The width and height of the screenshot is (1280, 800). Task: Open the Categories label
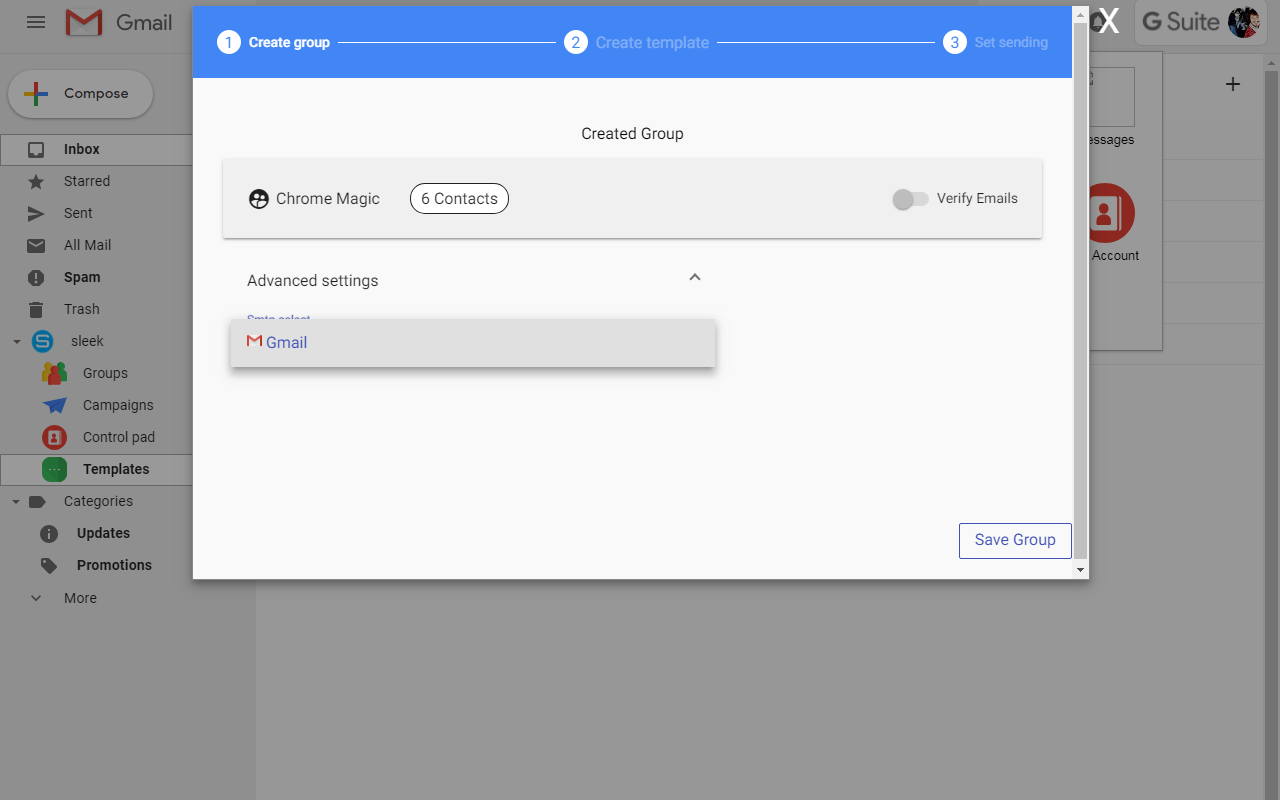(98, 501)
